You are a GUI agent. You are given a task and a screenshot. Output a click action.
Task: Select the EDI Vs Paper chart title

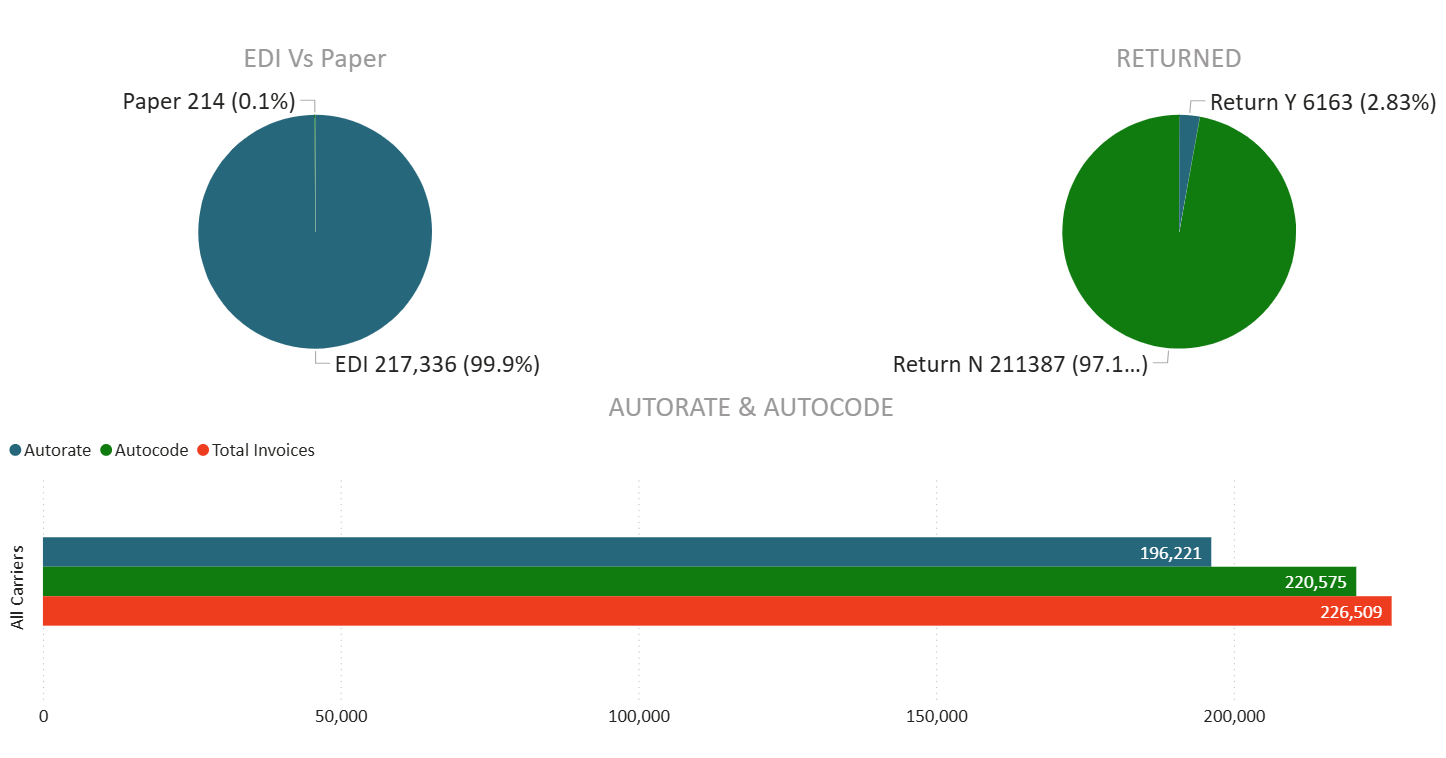[x=315, y=59]
